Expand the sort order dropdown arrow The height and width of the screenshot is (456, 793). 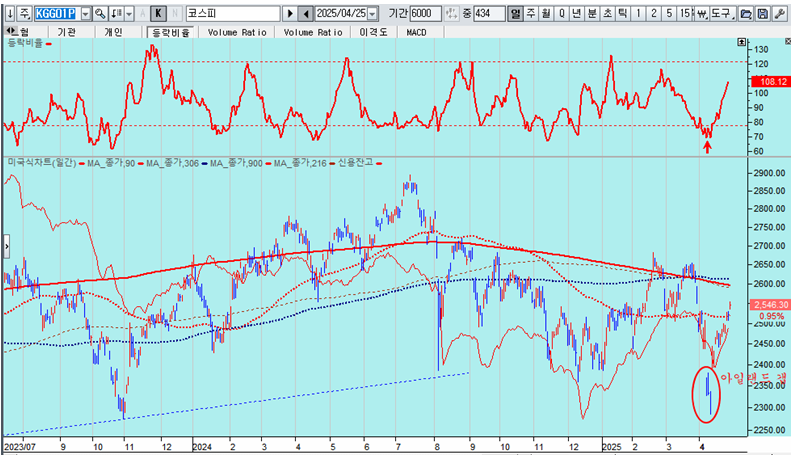132,14
